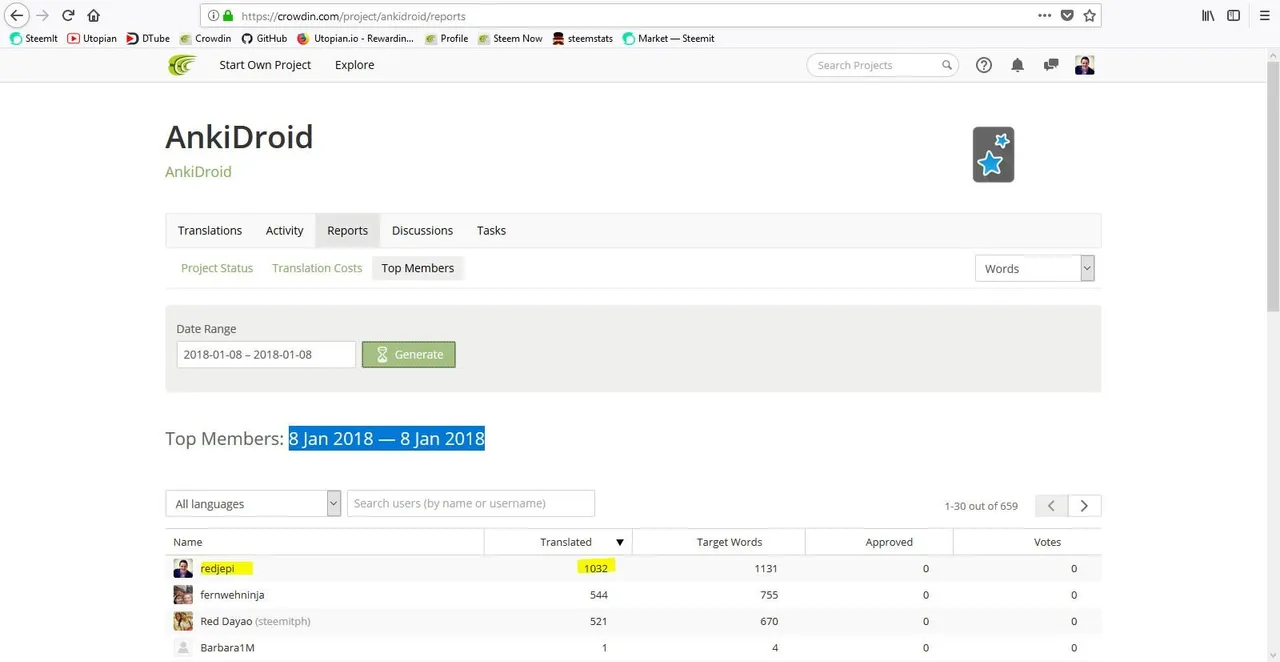Click the 1032 translated words value
The width and height of the screenshot is (1280, 662).
pyautogui.click(x=596, y=568)
